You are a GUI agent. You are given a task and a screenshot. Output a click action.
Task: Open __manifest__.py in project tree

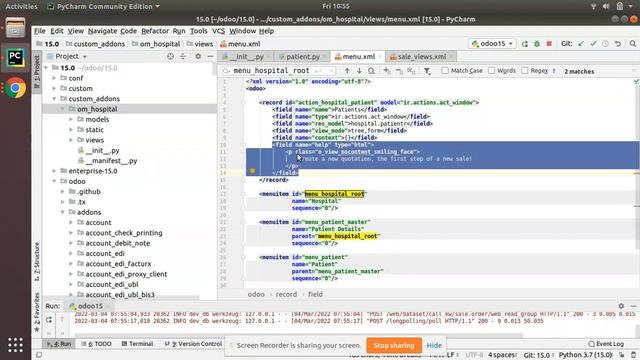pyautogui.click(x=111, y=161)
